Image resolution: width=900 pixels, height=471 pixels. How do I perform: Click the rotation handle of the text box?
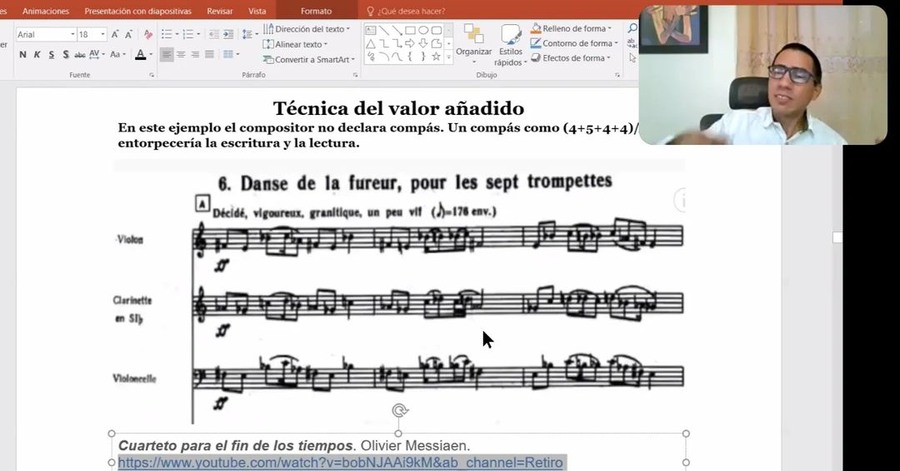[x=399, y=410]
